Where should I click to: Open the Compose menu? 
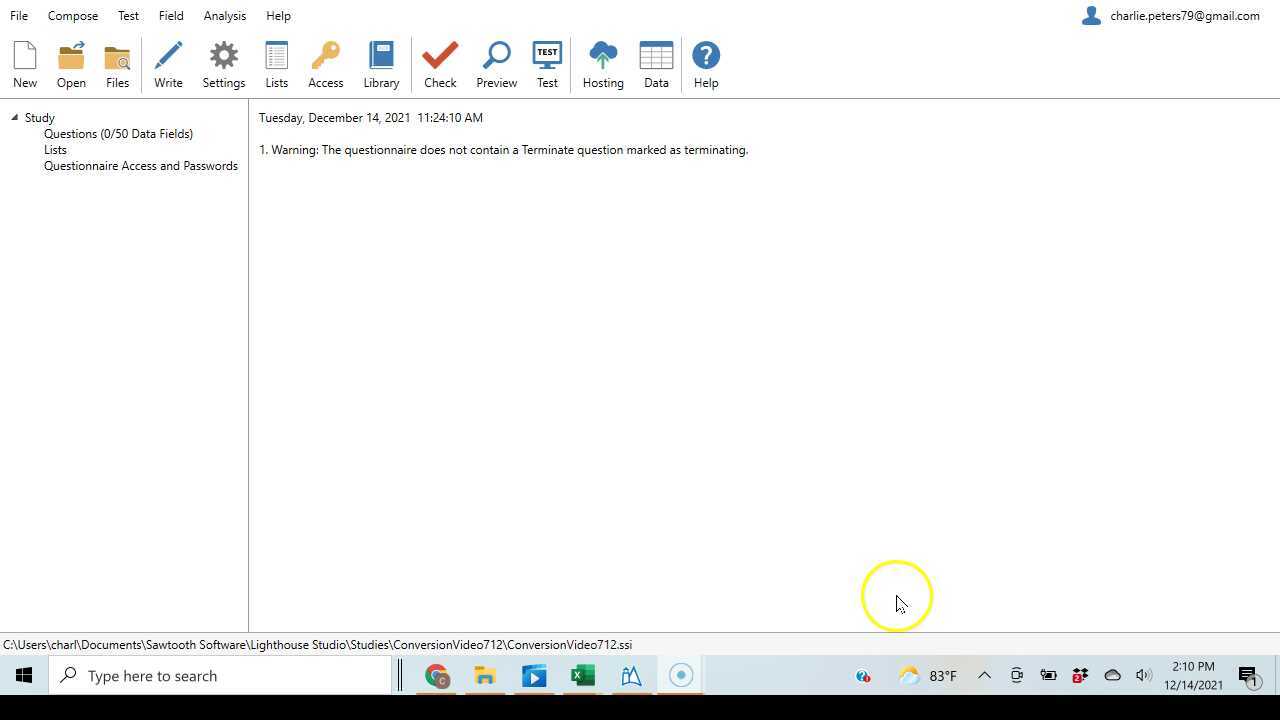point(72,15)
